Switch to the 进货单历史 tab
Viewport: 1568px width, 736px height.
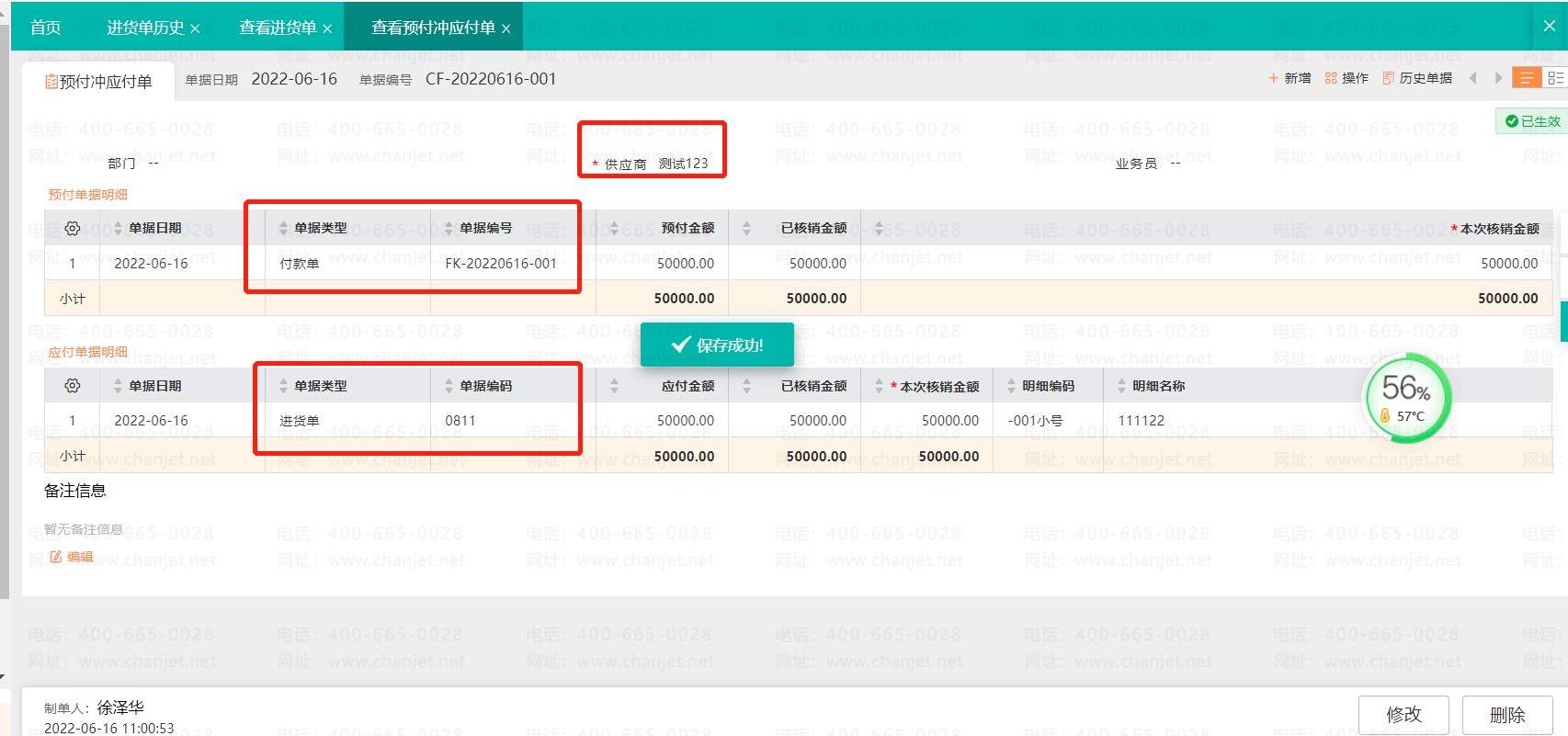pyautogui.click(x=145, y=28)
